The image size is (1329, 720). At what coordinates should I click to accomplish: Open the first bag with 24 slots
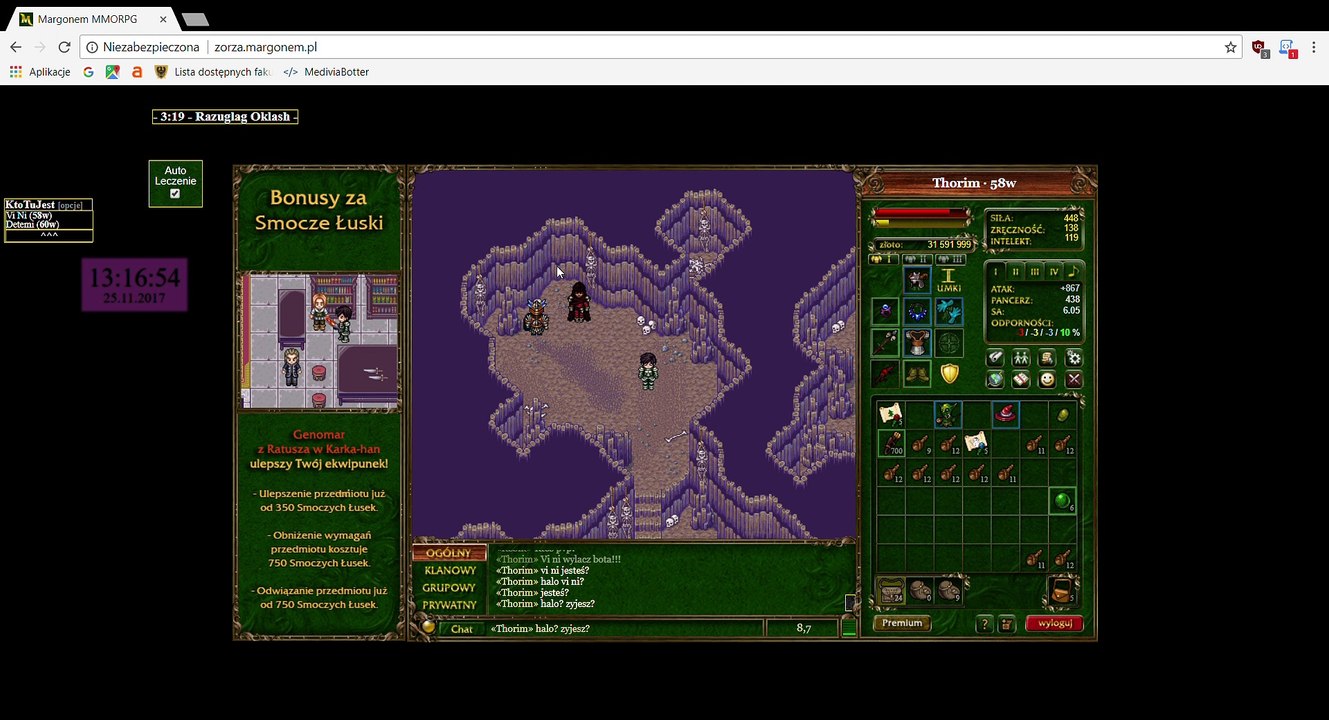[891, 590]
